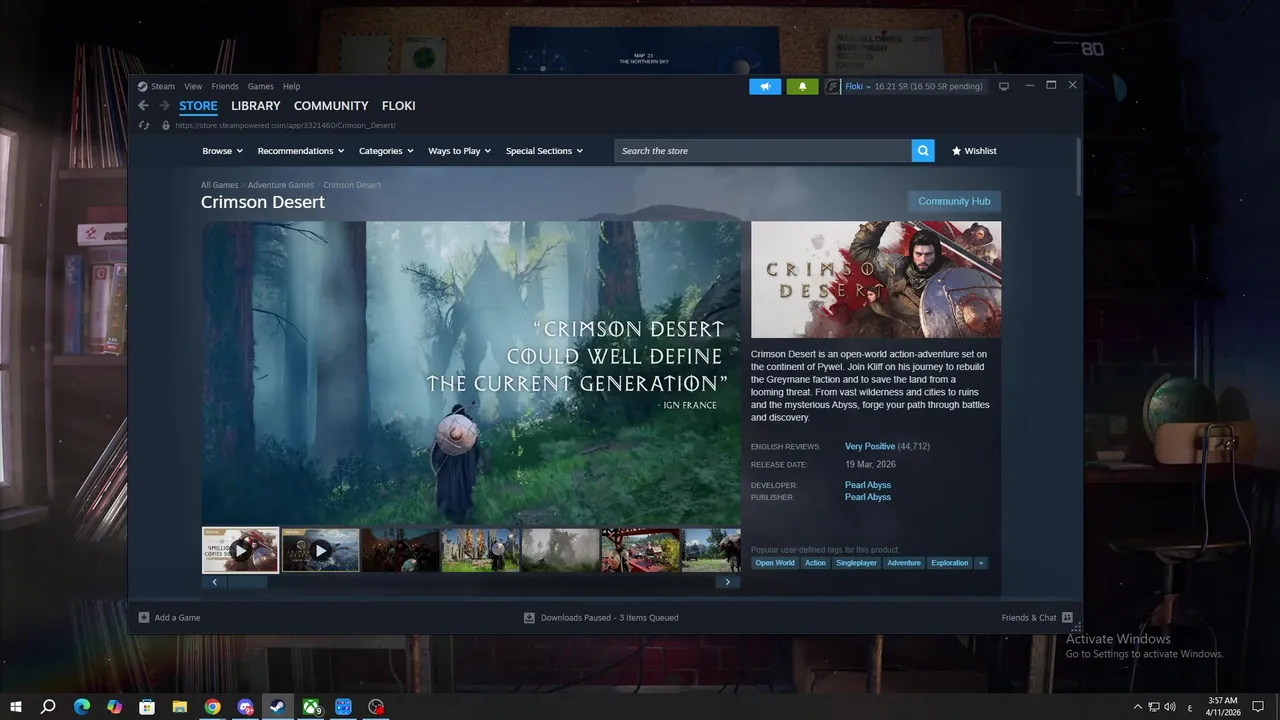Open the Xbox app on taskbar
Viewport: 1280px width, 720px height.
312,707
